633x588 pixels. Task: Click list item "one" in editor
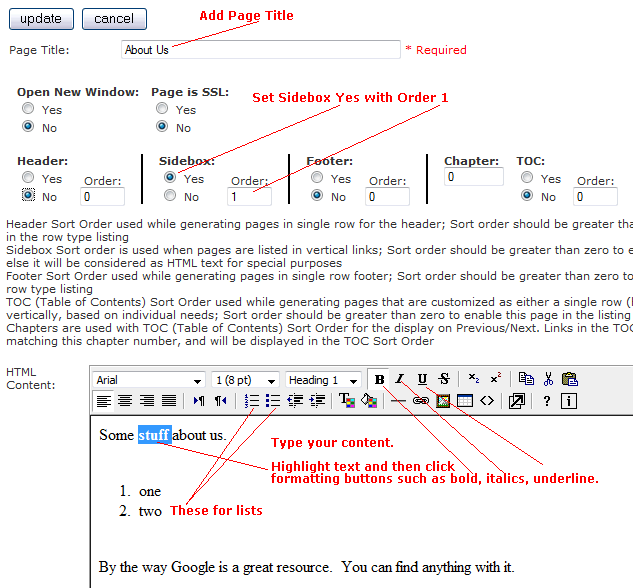point(150,492)
